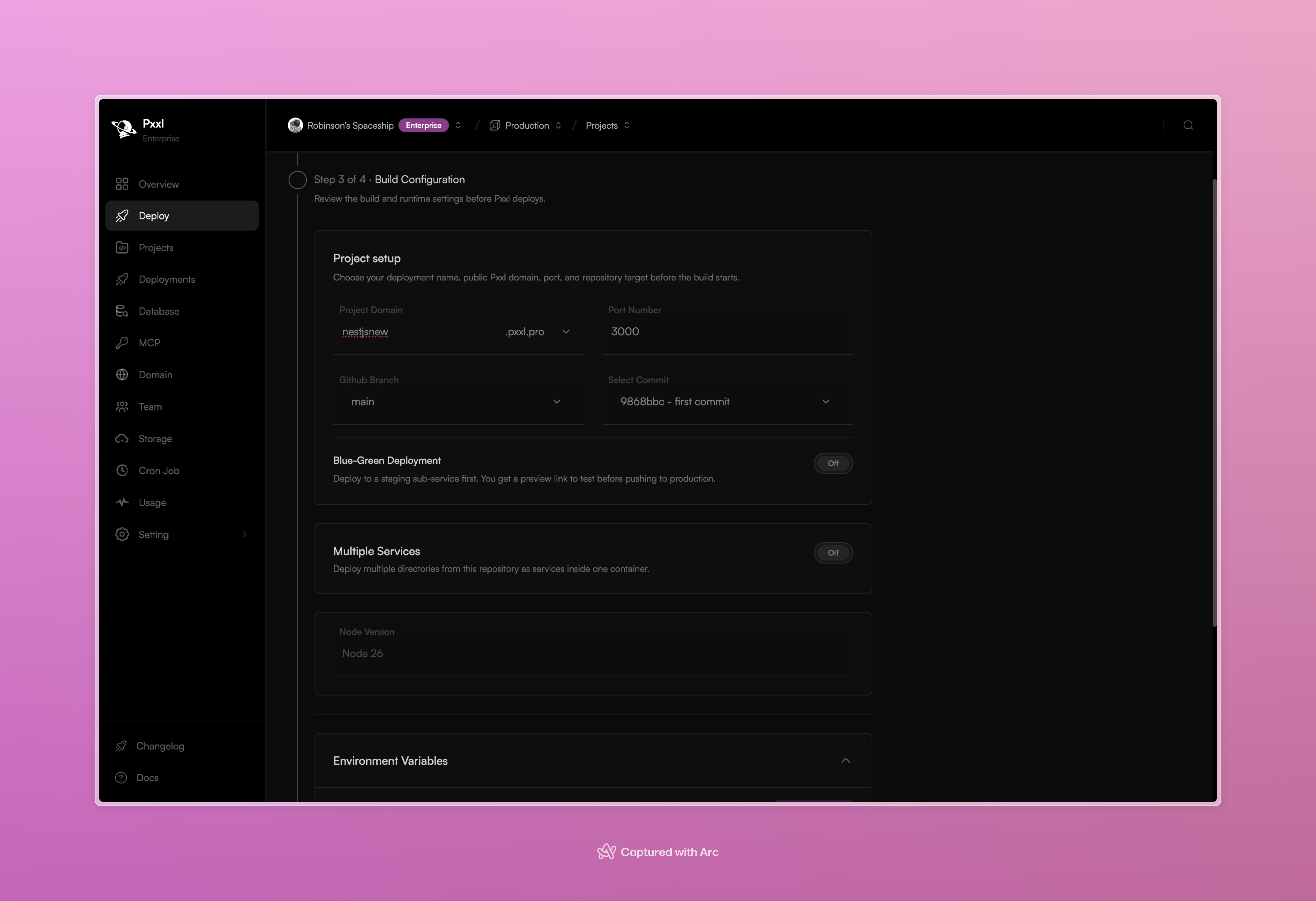The width and height of the screenshot is (1316, 901).
Task: Click the Projects folder icon
Action: (122, 248)
